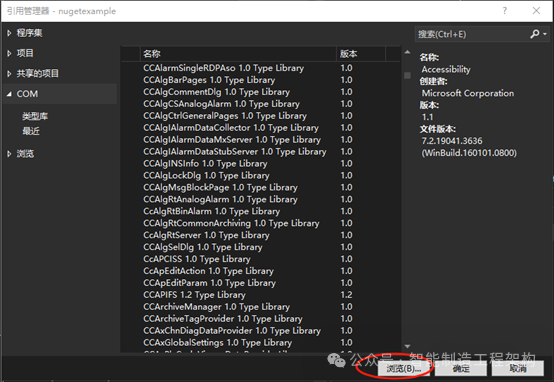This screenshot has width=554, height=382.
Task: Collapse the COM category
Action: (x=9, y=94)
